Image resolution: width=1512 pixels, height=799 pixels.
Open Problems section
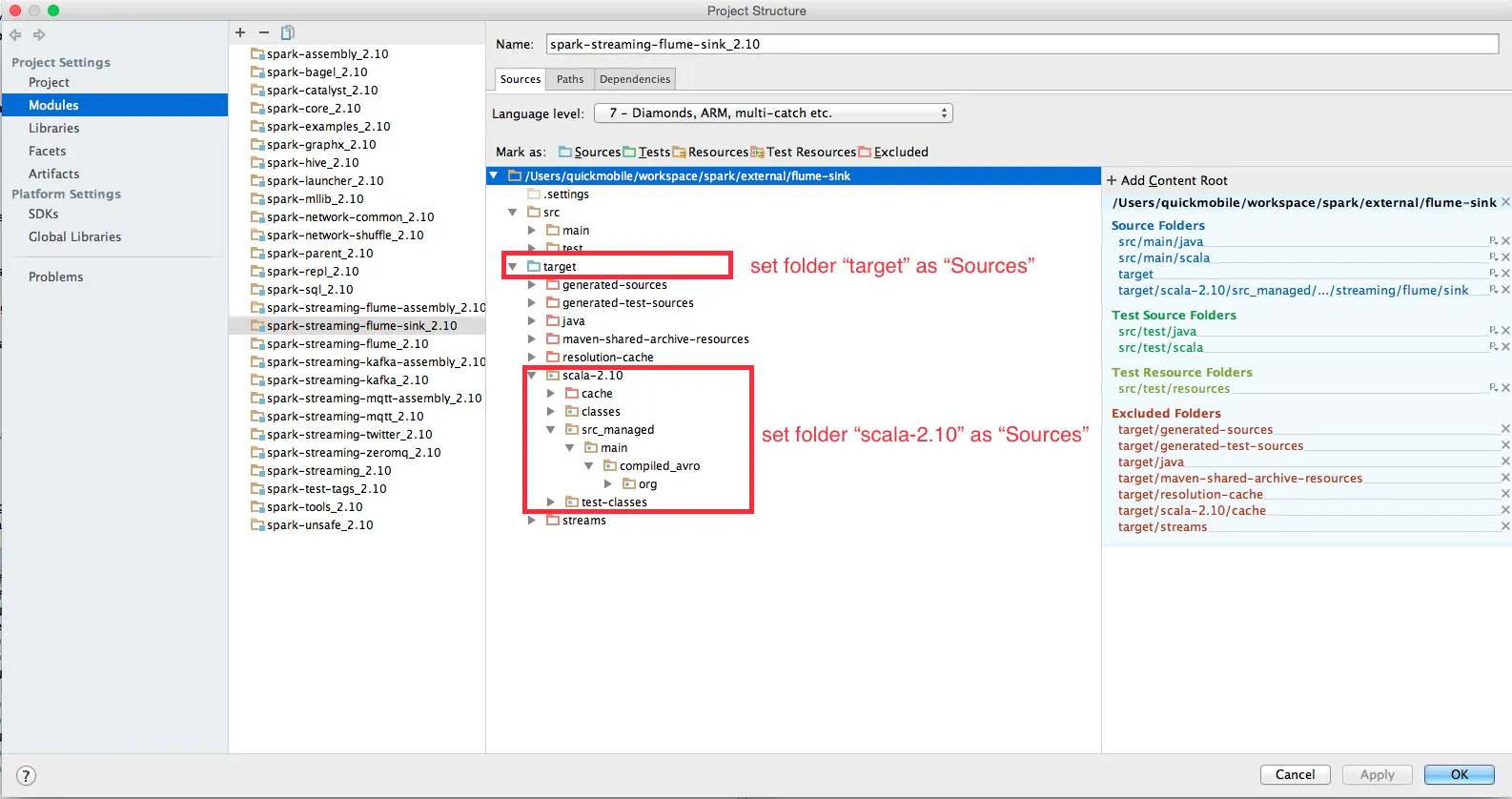click(55, 277)
